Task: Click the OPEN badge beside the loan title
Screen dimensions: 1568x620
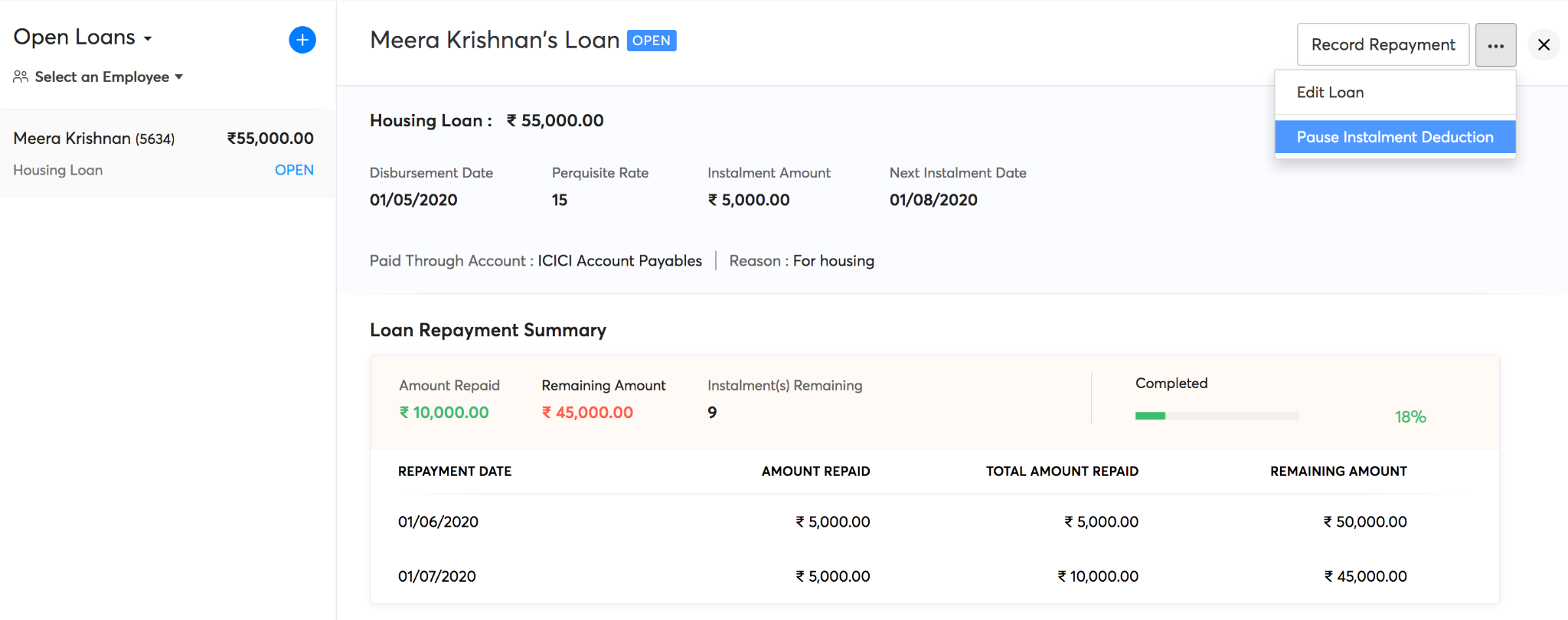Action: tap(651, 41)
